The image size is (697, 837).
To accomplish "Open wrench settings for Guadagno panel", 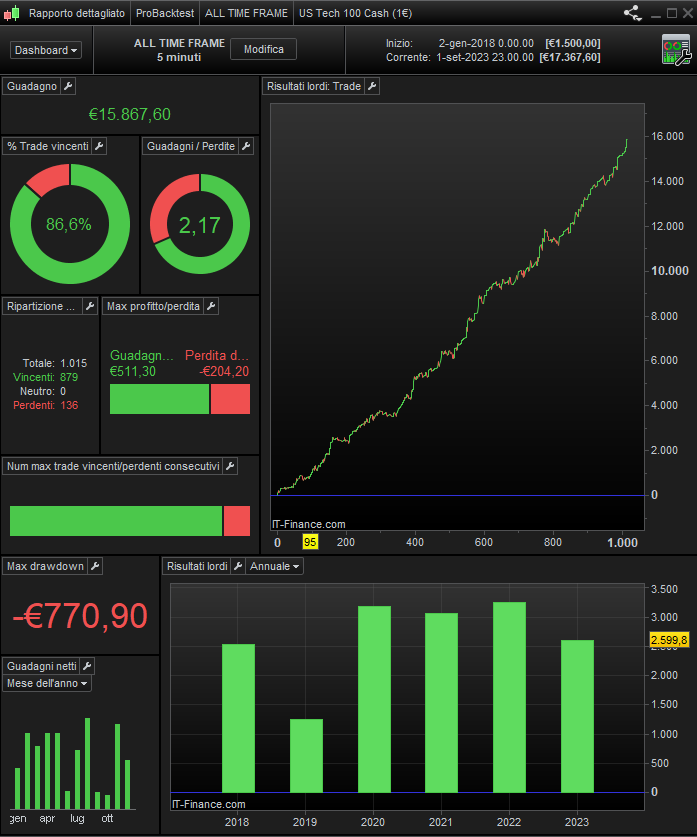I will click(68, 86).
